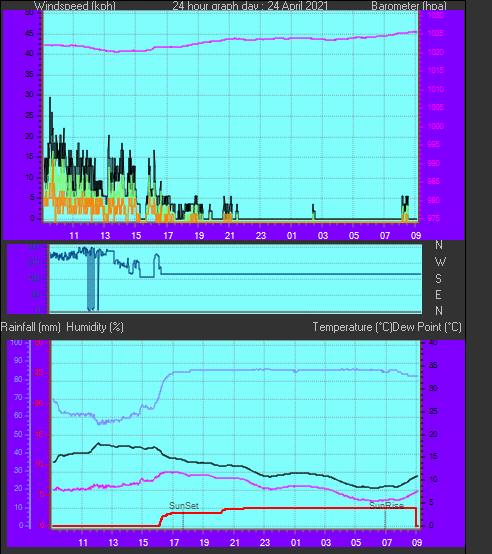Click the 'Rainfall (mm)' label
This screenshot has height=554, width=492.
pos(30,327)
